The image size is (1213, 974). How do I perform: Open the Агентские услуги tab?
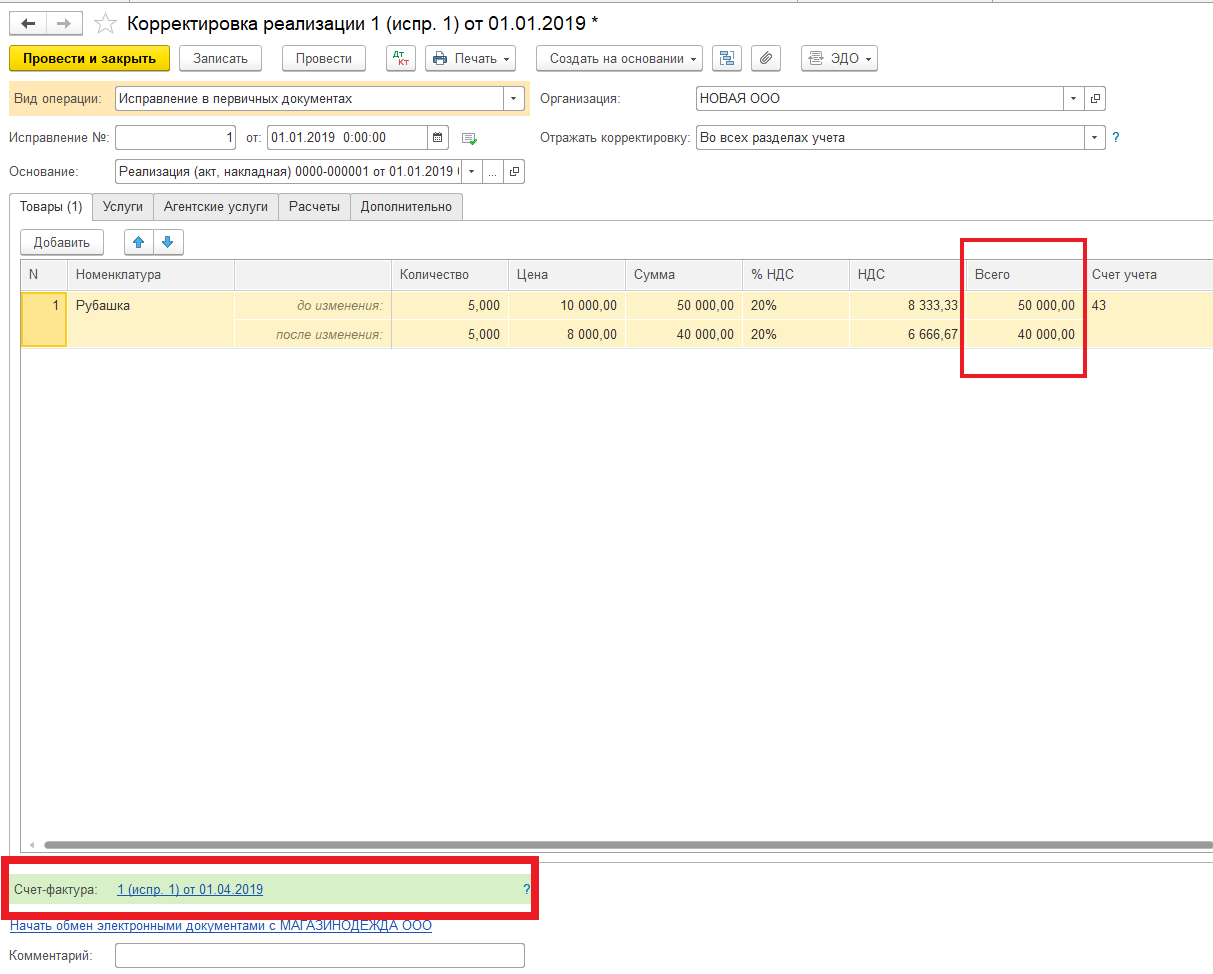click(x=216, y=207)
